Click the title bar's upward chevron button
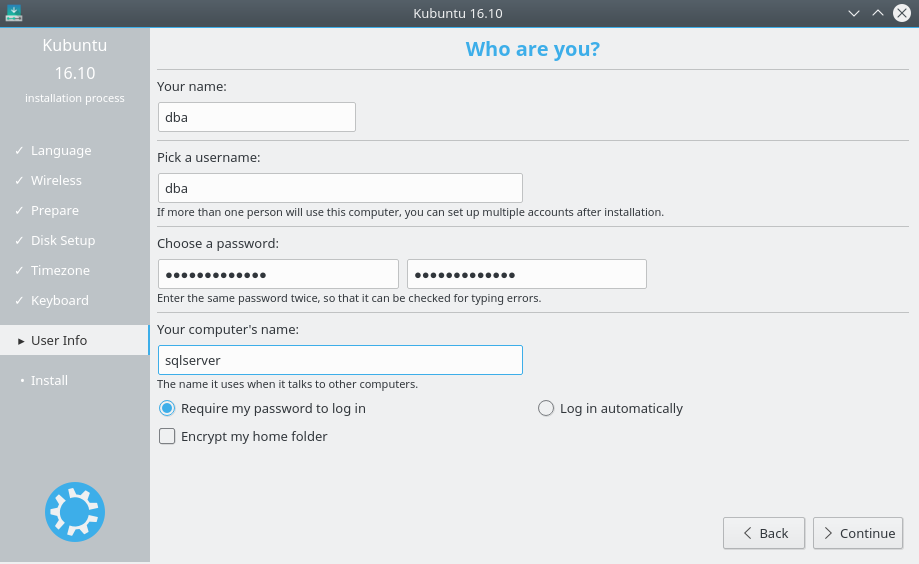The width and height of the screenshot is (919, 564). point(877,13)
